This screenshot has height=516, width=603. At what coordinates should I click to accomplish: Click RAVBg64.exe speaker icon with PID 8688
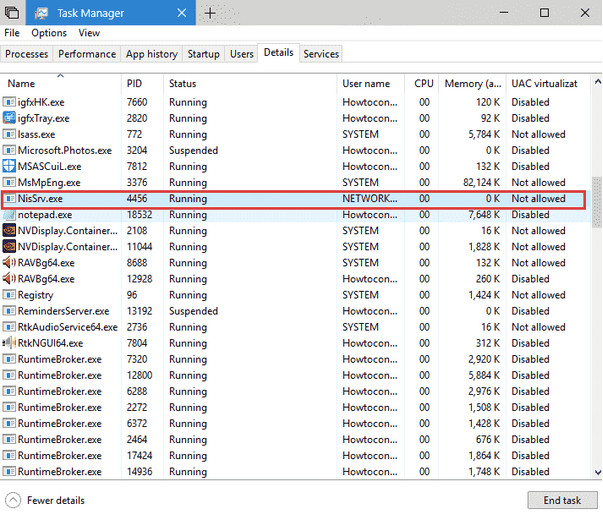(9, 263)
